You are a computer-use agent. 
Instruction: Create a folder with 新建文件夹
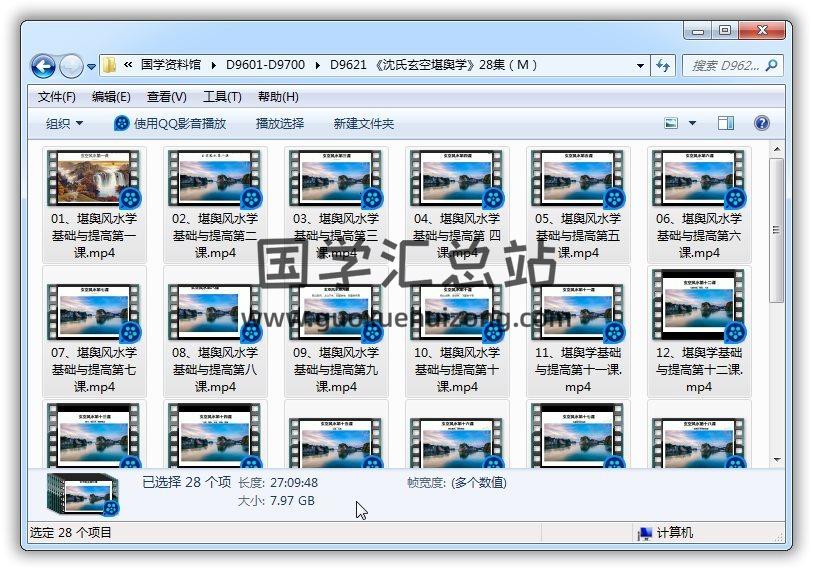coord(363,123)
